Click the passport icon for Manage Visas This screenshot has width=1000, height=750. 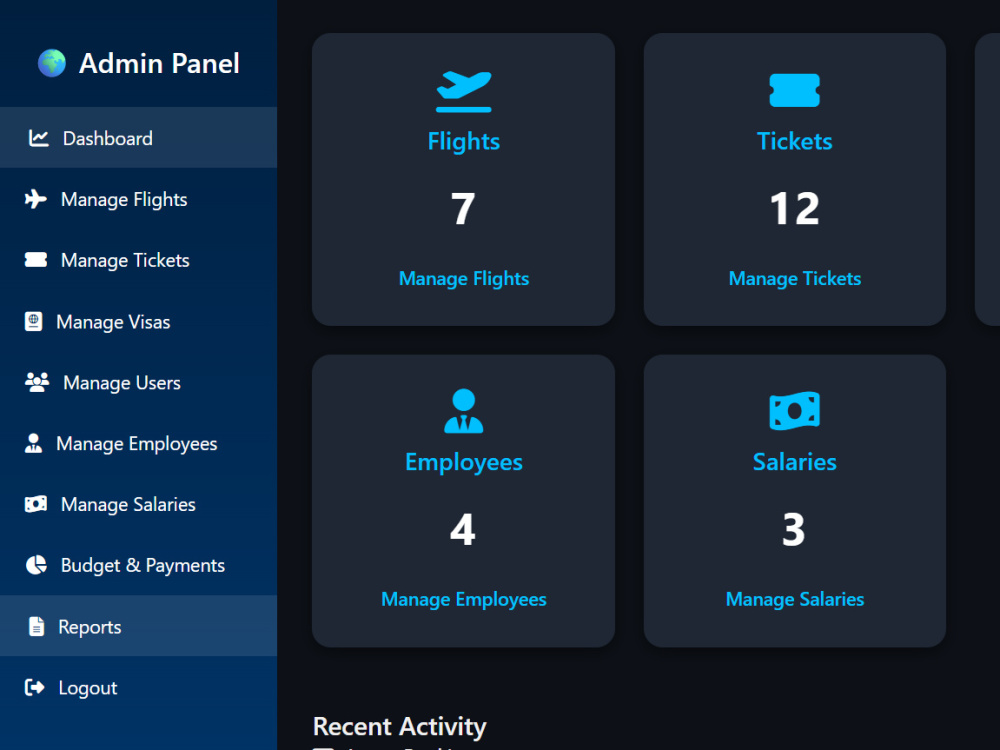point(33,321)
